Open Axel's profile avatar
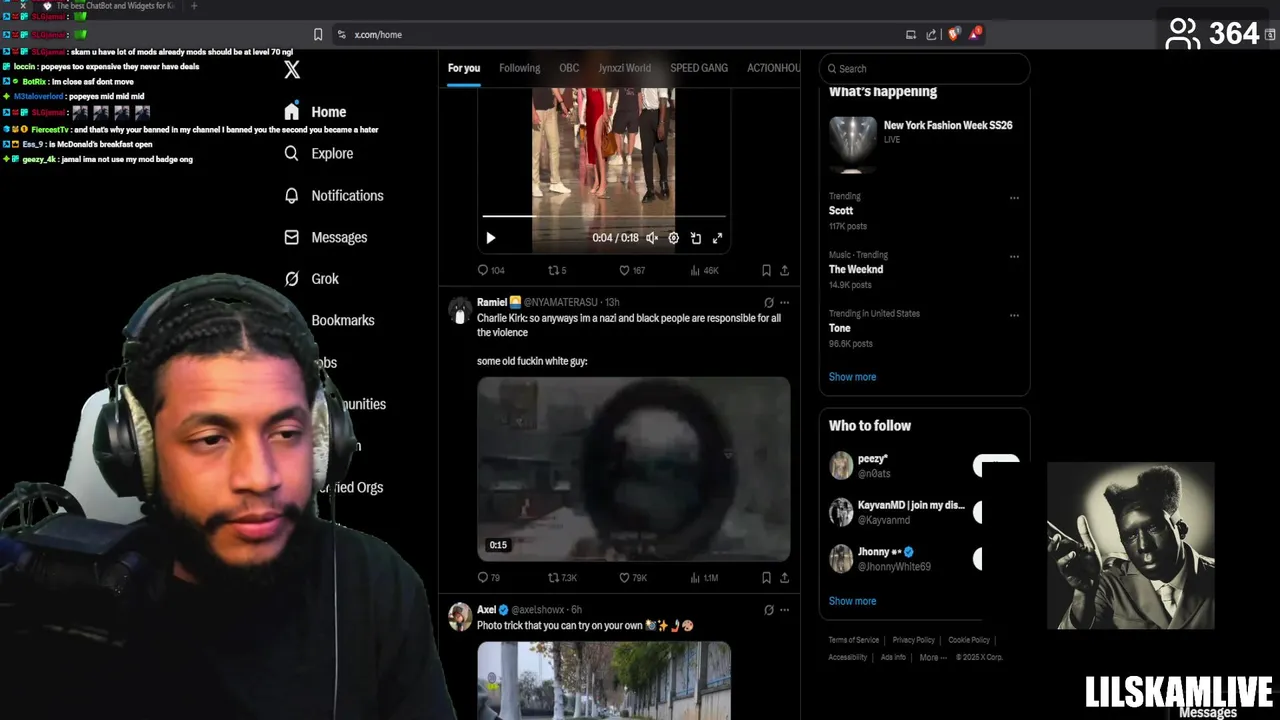The width and height of the screenshot is (1280, 720). coord(460,616)
